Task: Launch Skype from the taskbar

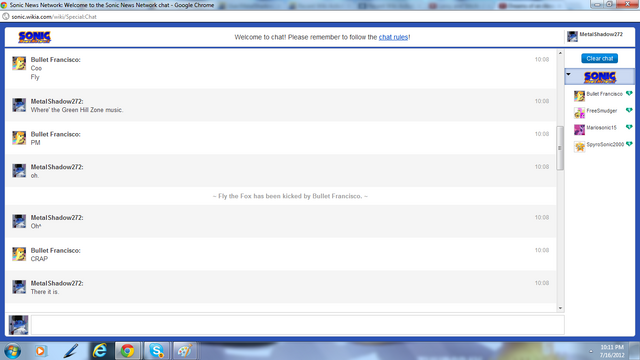Action: pos(156,351)
